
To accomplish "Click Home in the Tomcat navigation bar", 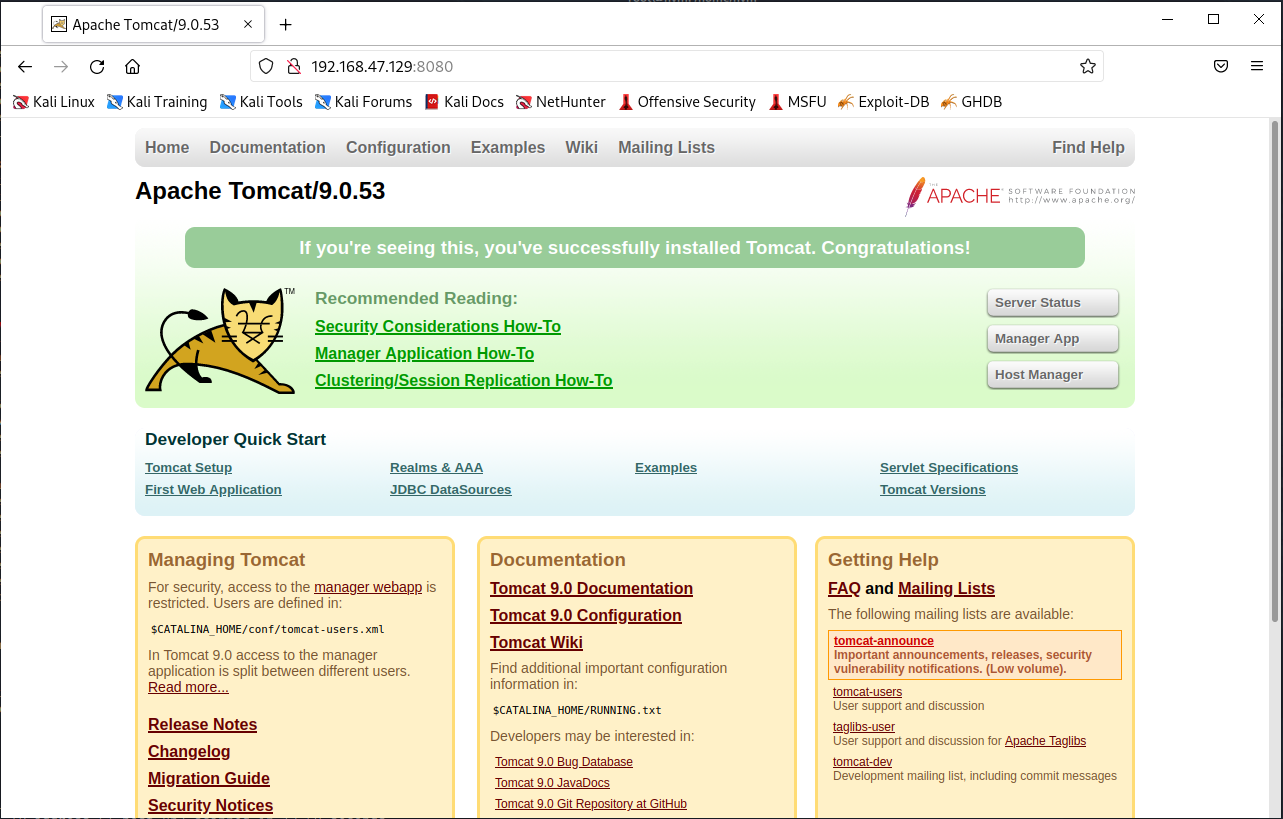I will [x=167, y=147].
